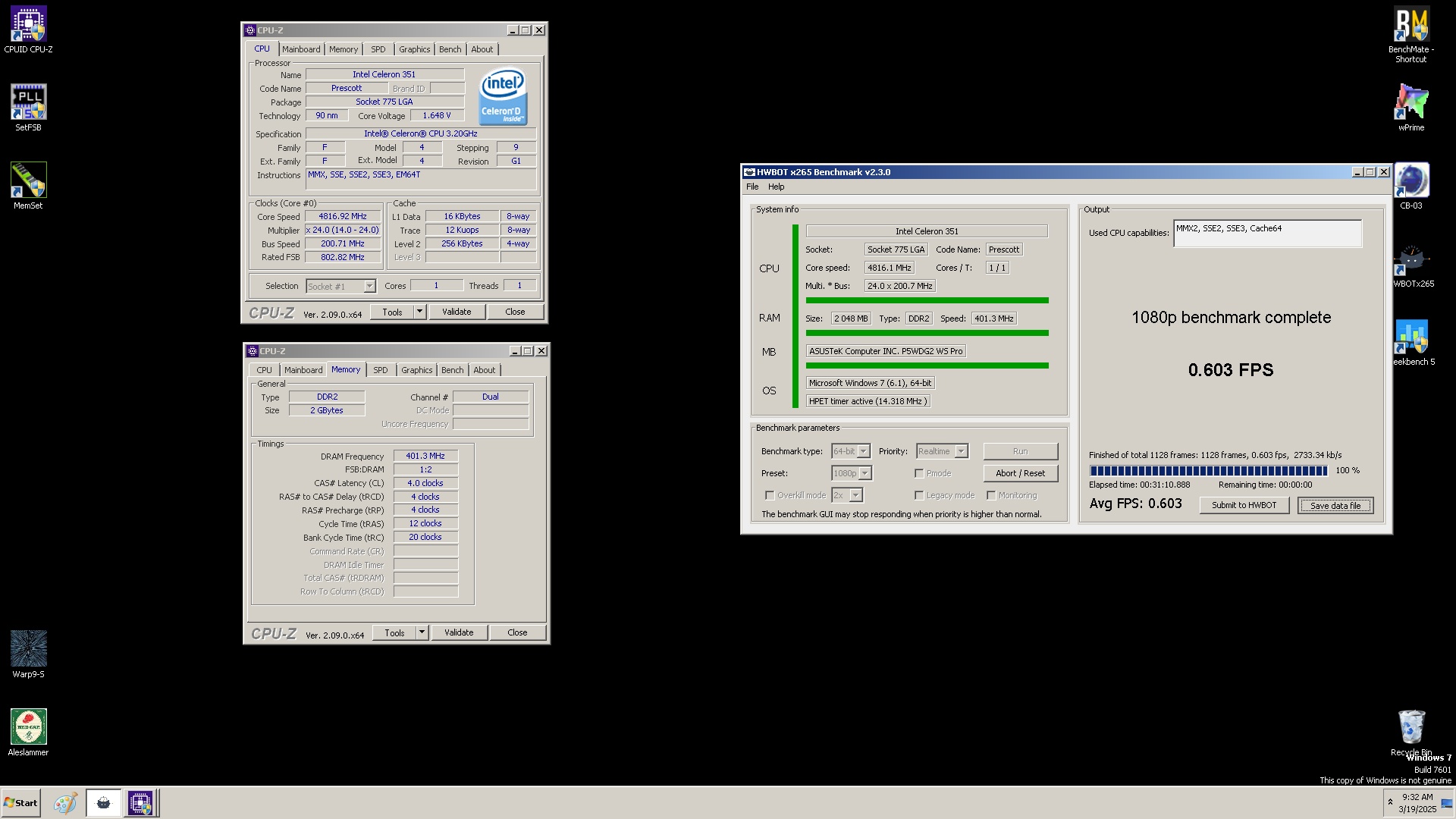Expand Tools arrow in Memory CPU-Z window
Viewport: 1456px width, 819px height.
422,632
